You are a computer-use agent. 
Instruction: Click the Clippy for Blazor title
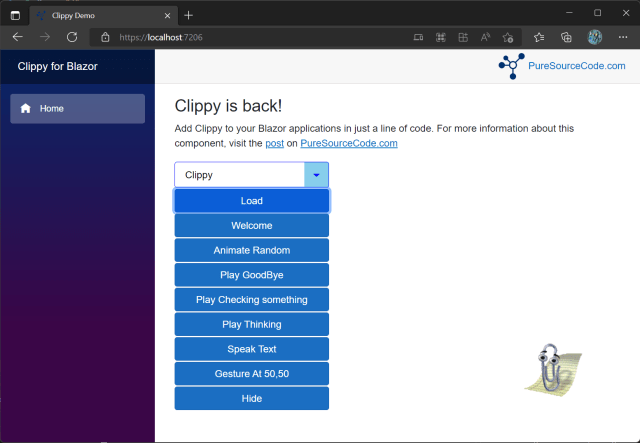click(x=58, y=66)
